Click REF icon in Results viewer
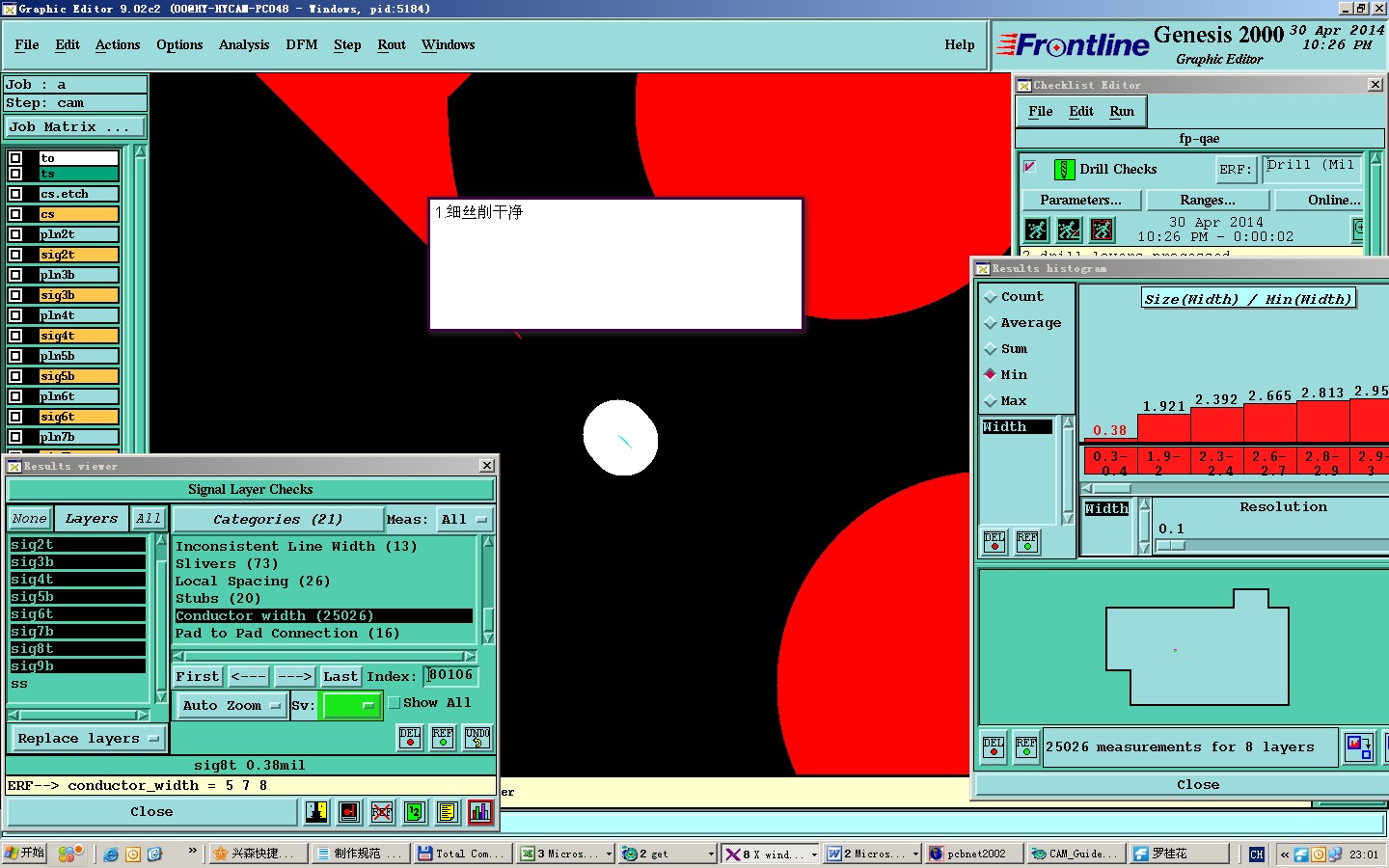Viewport: 1389px width, 868px height. point(443,738)
